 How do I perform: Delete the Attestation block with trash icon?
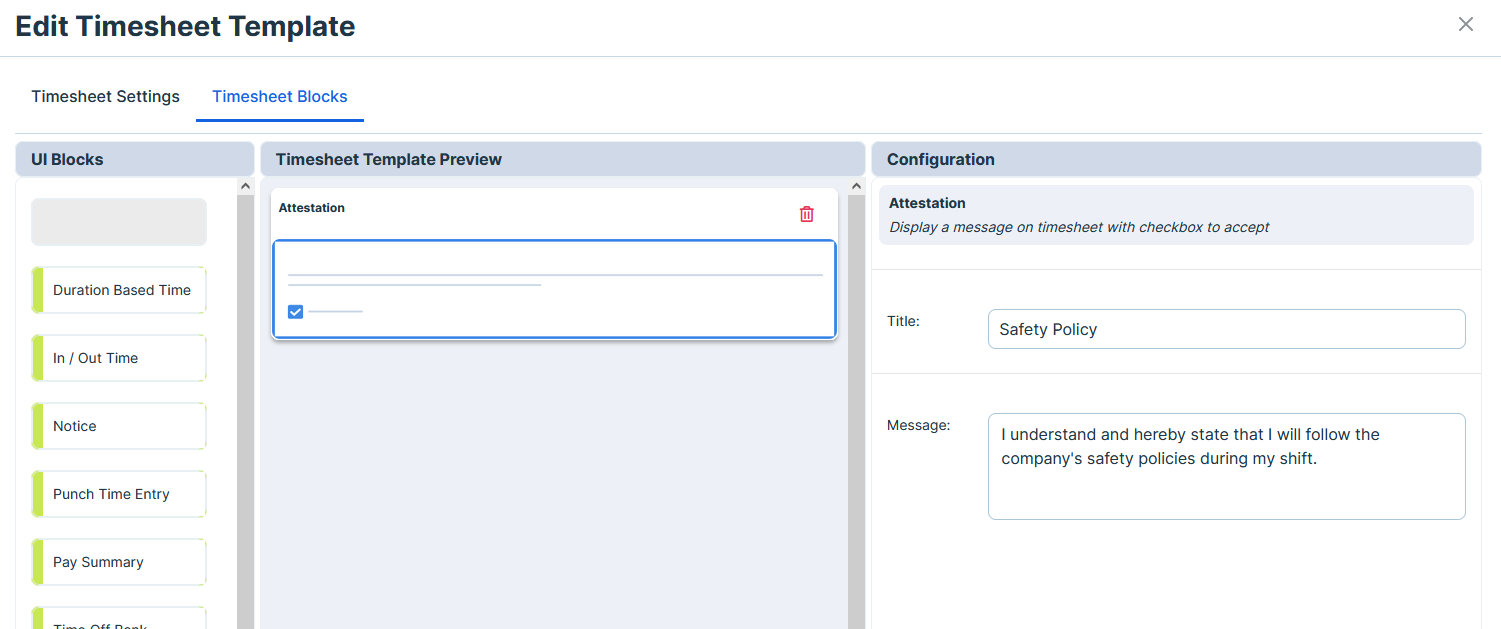point(807,214)
